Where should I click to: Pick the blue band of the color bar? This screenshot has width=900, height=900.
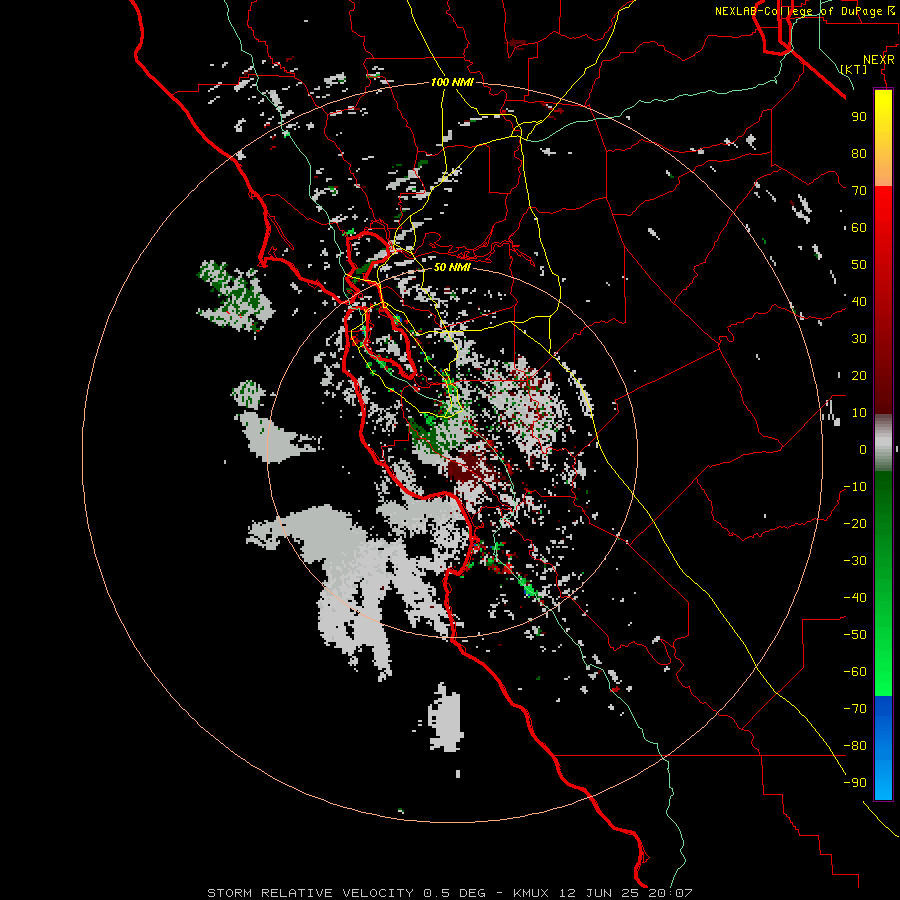883,748
